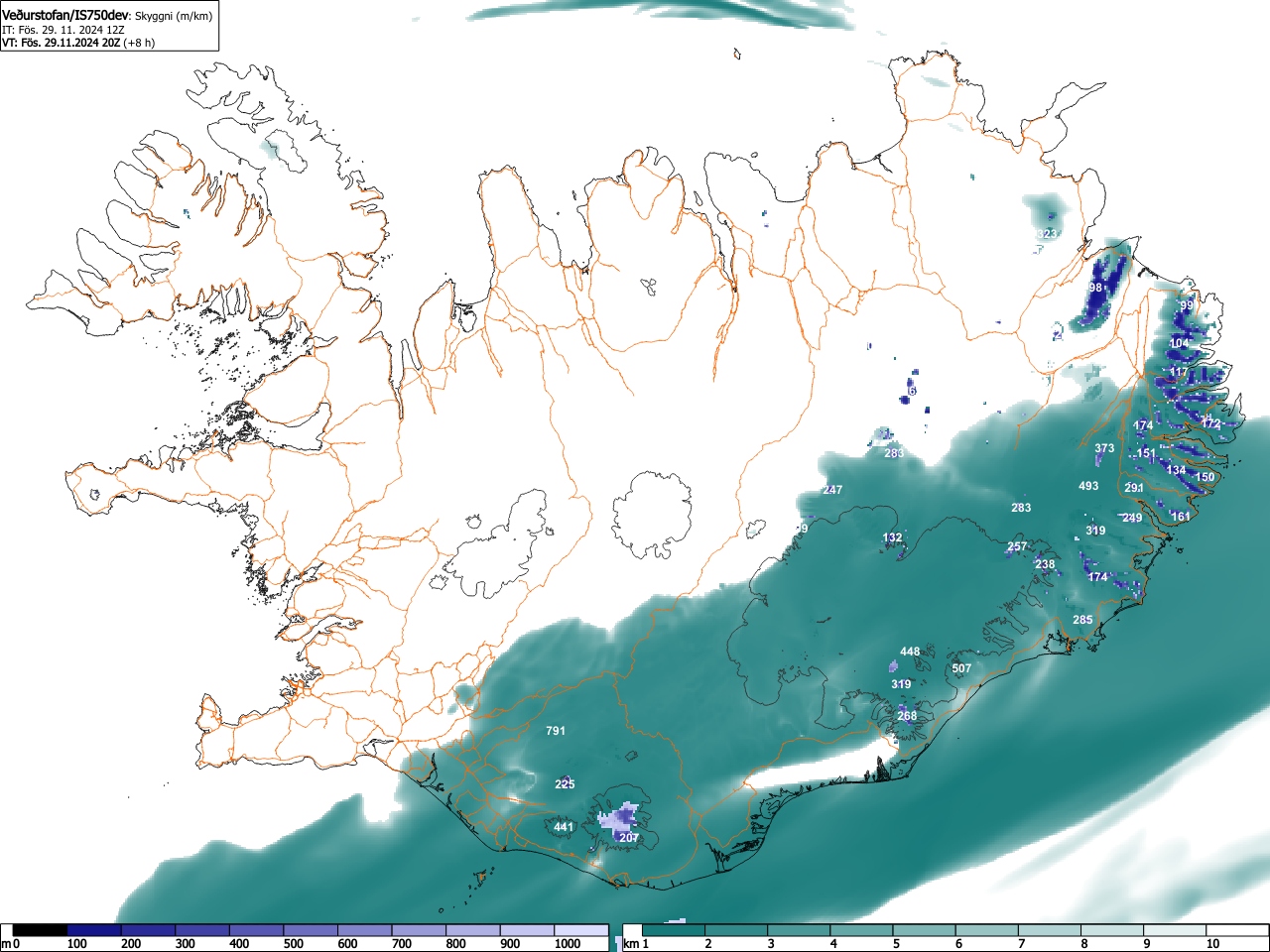
Task: Click the visibility value 161 on the map
Action: point(1181,517)
